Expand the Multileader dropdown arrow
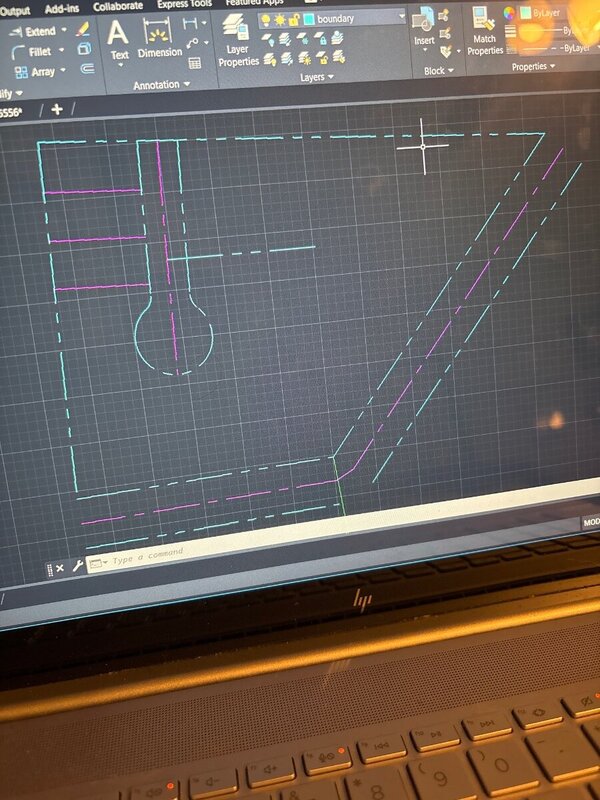This screenshot has width=600, height=800. 206,43
